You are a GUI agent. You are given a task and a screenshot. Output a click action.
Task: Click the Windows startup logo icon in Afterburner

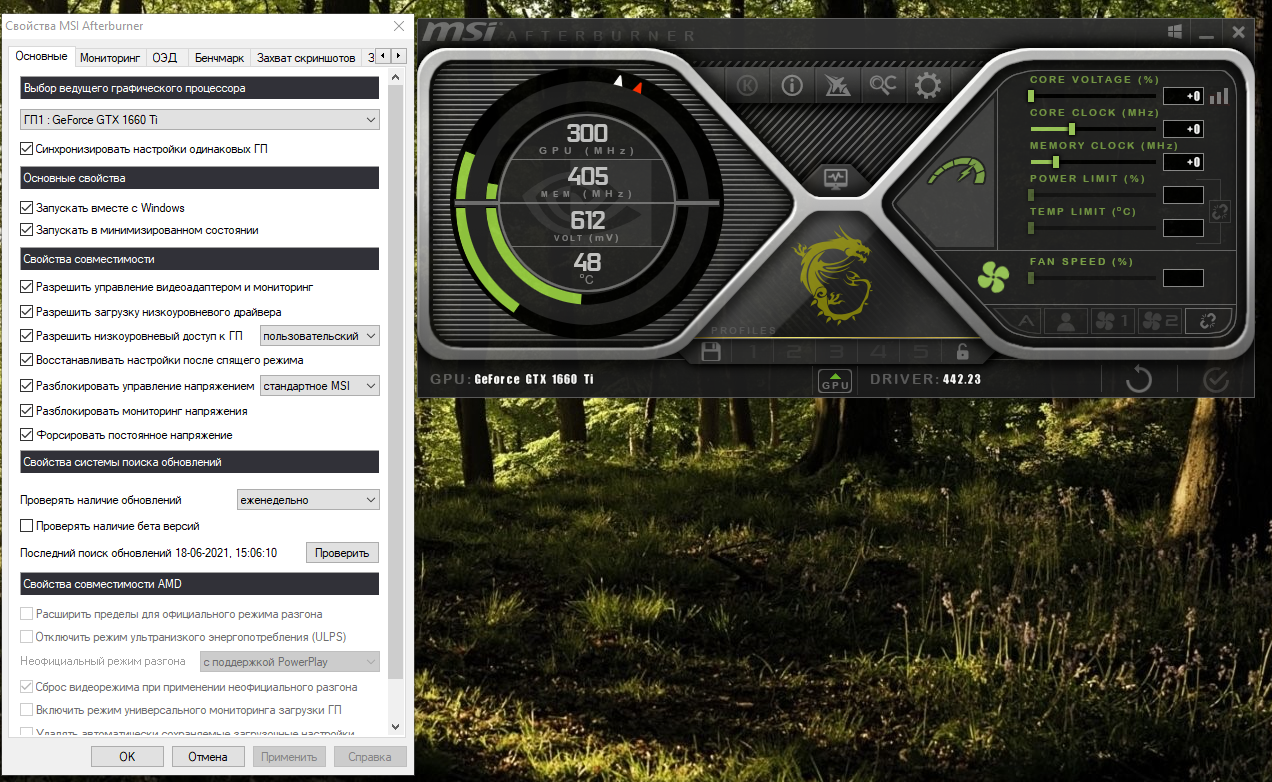(1174, 32)
